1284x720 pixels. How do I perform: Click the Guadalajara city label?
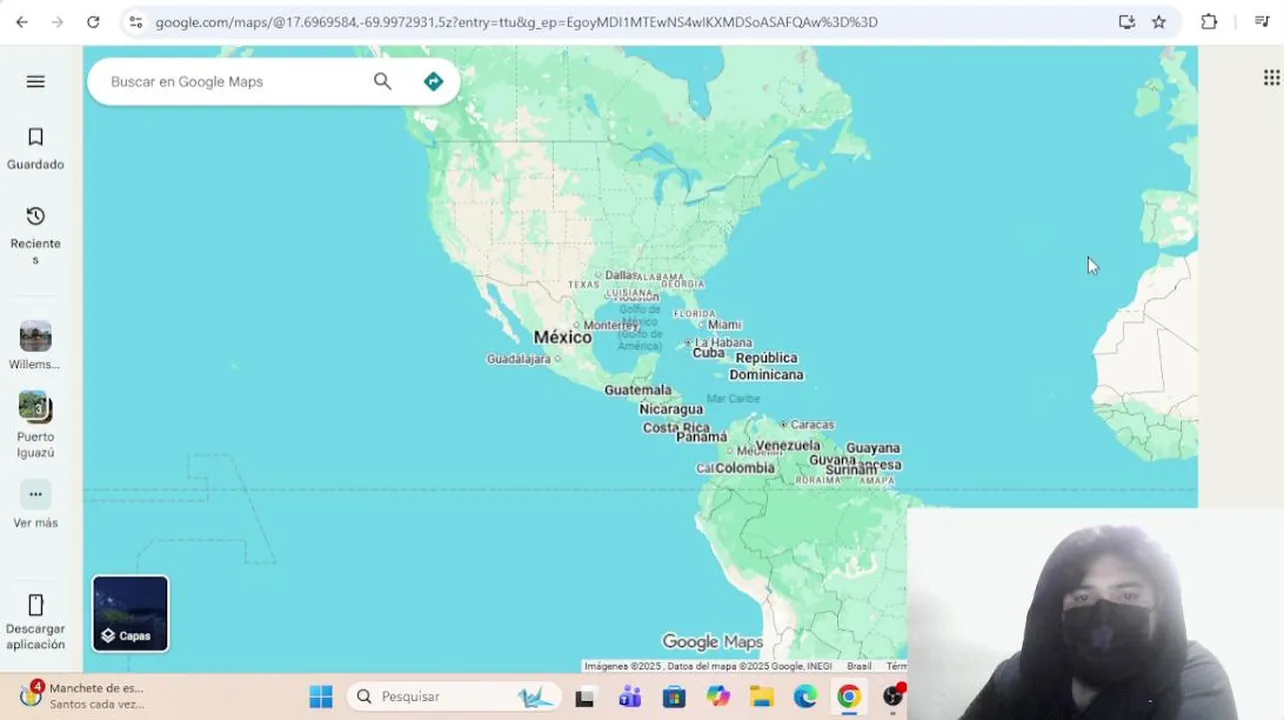point(519,359)
